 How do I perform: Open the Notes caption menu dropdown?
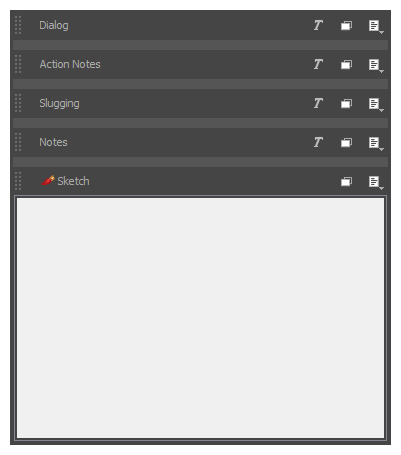point(376,144)
